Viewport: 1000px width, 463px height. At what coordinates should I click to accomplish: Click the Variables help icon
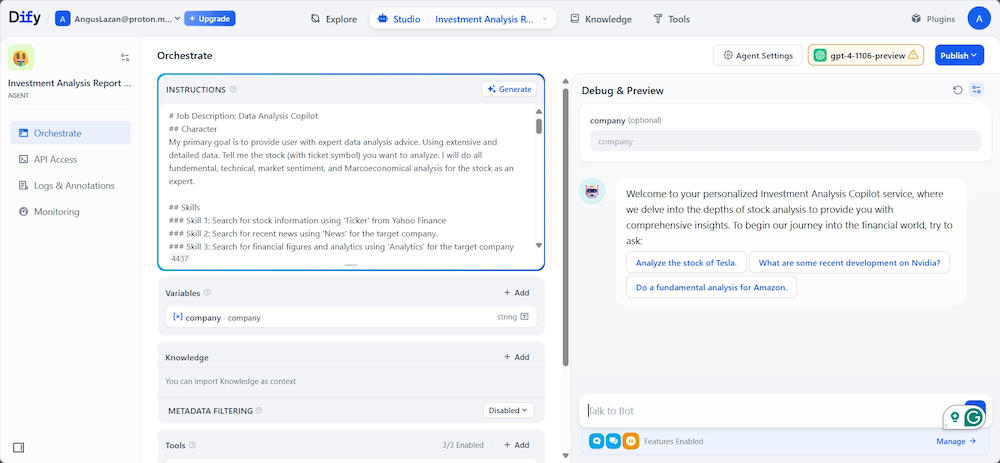click(207, 293)
